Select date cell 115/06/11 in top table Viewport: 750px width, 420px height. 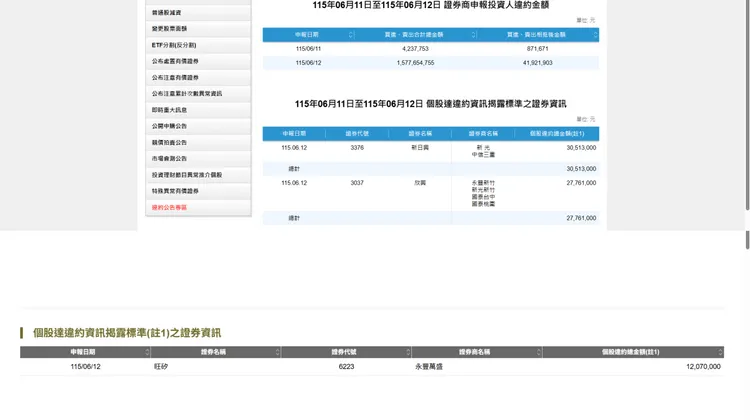click(x=309, y=49)
